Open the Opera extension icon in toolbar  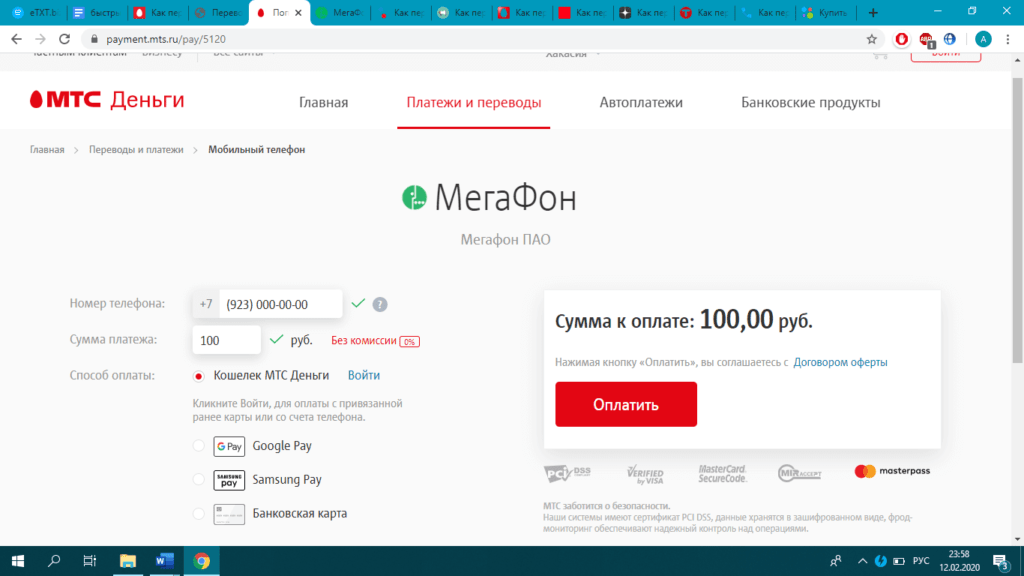(901, 39)
